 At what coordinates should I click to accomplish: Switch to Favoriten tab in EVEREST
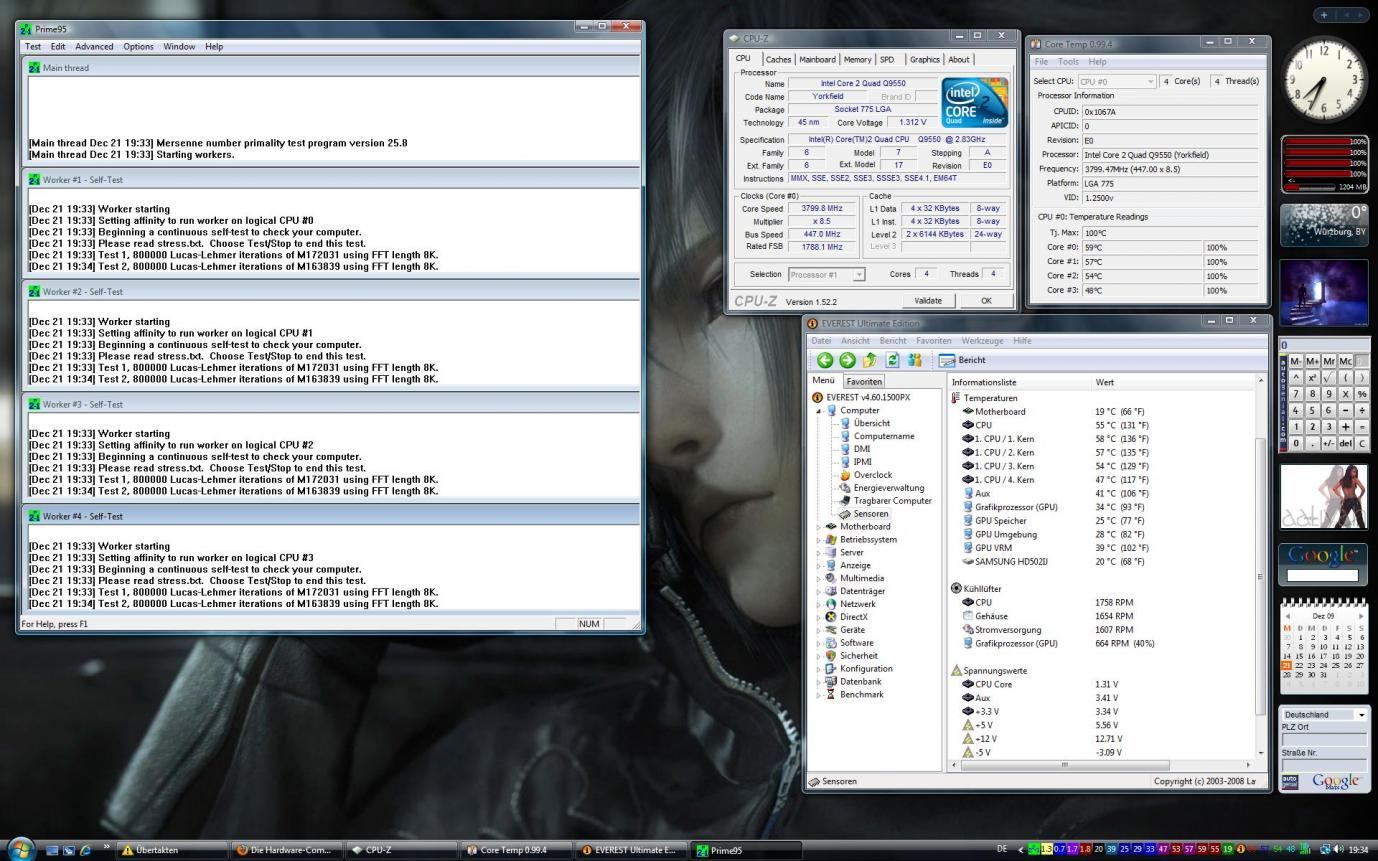(864, 381)
